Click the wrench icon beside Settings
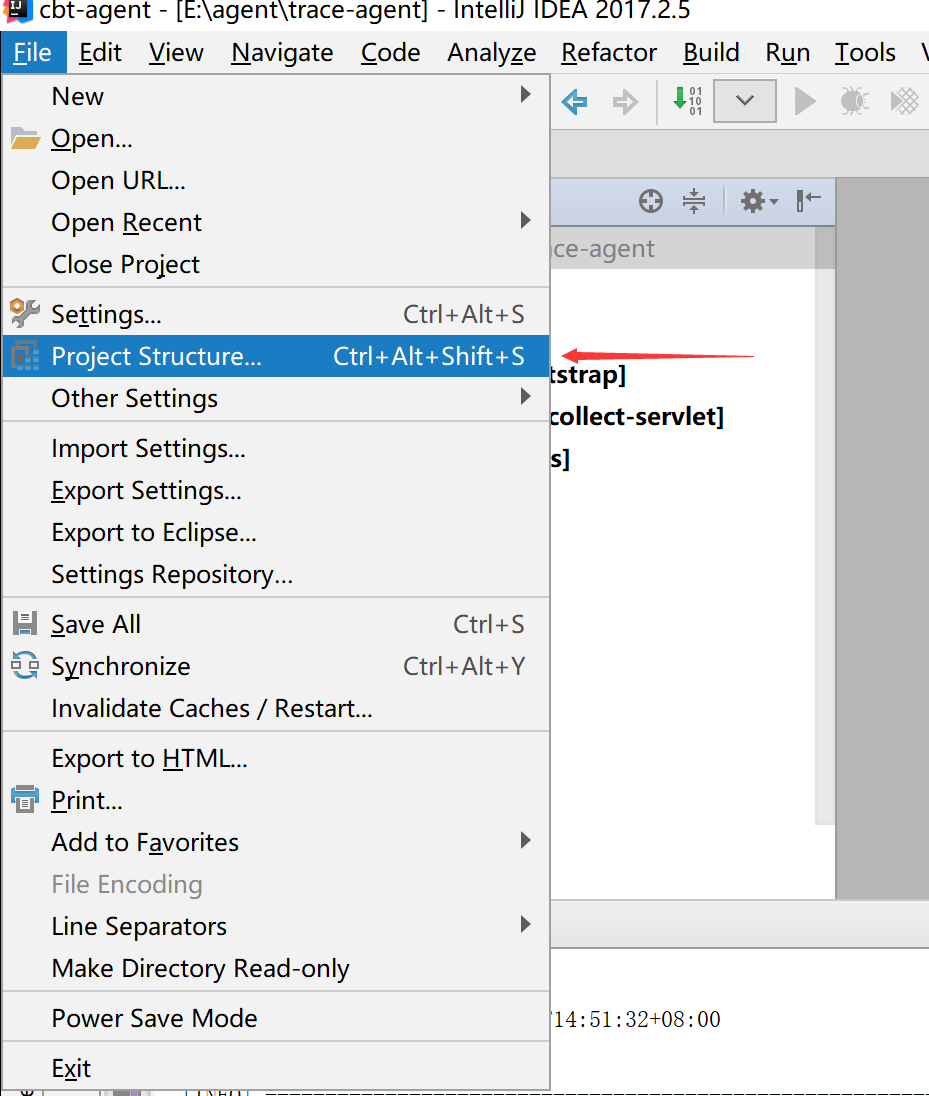The width and height of the screenshot is (929, 1096). (x=25, y=313)
